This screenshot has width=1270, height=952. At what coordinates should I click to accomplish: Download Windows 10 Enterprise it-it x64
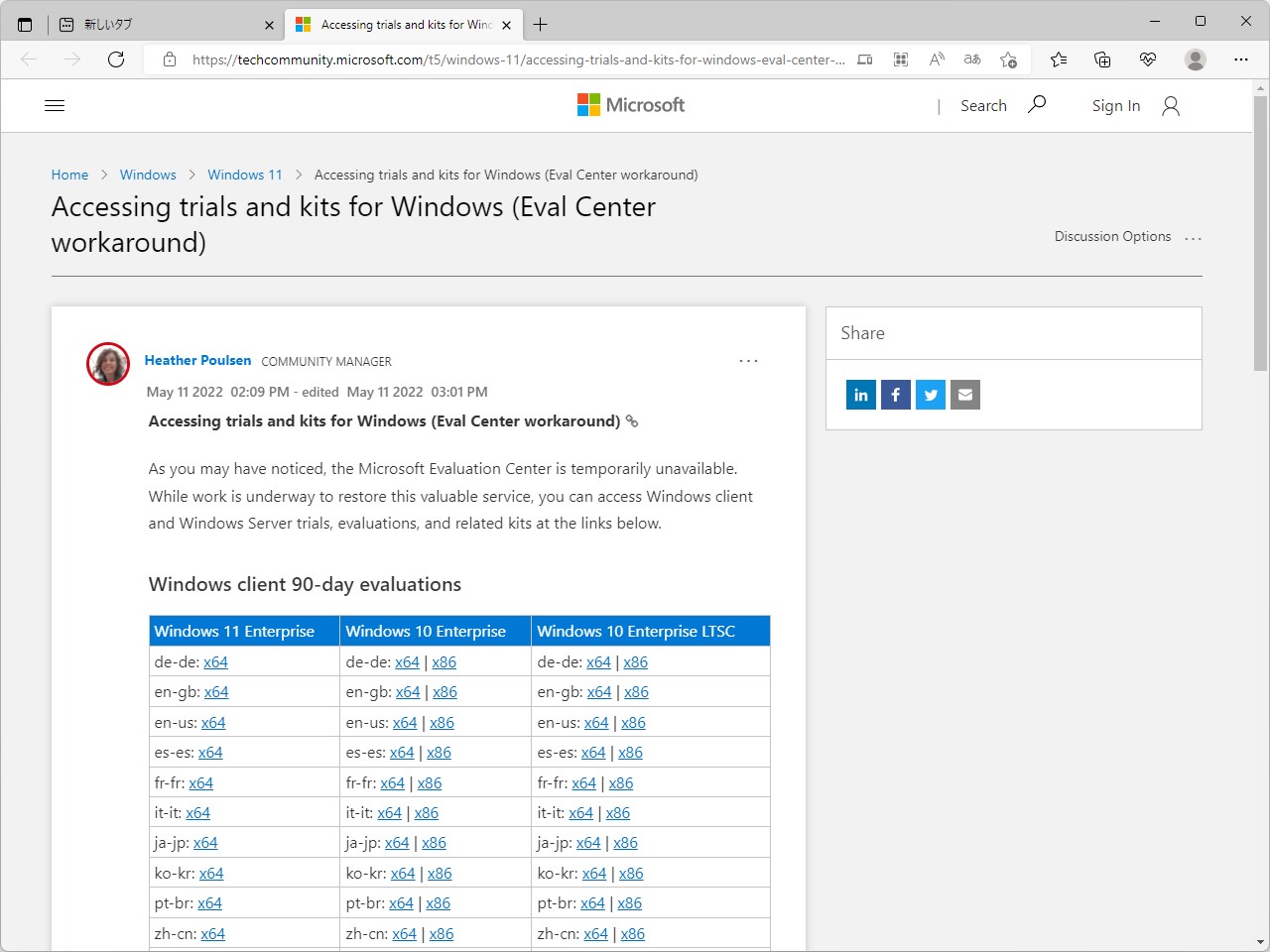[390, 813]
